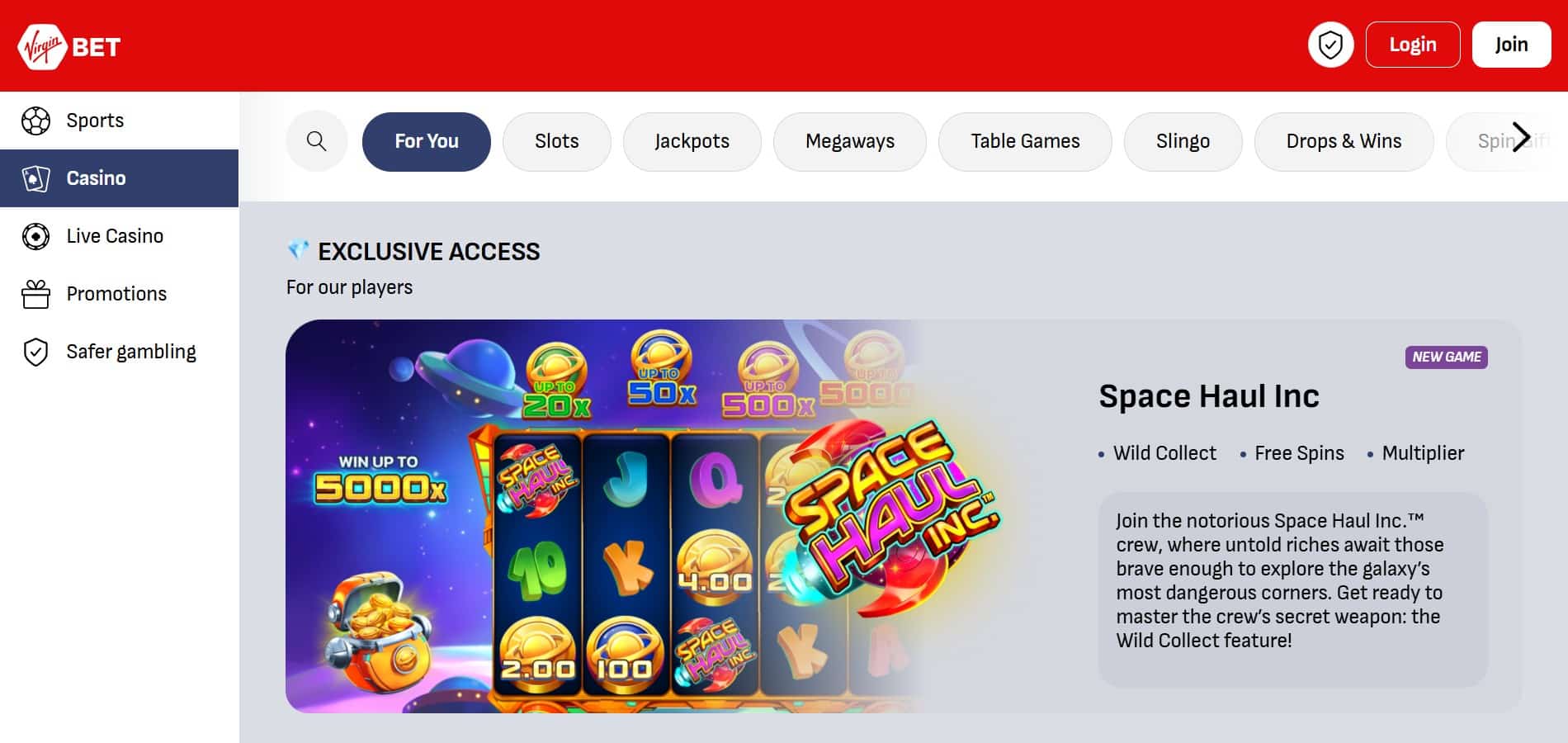The image size is (1568, 743).
Task: Open the Jackpots category tab
Action: (x=692, y=141)
